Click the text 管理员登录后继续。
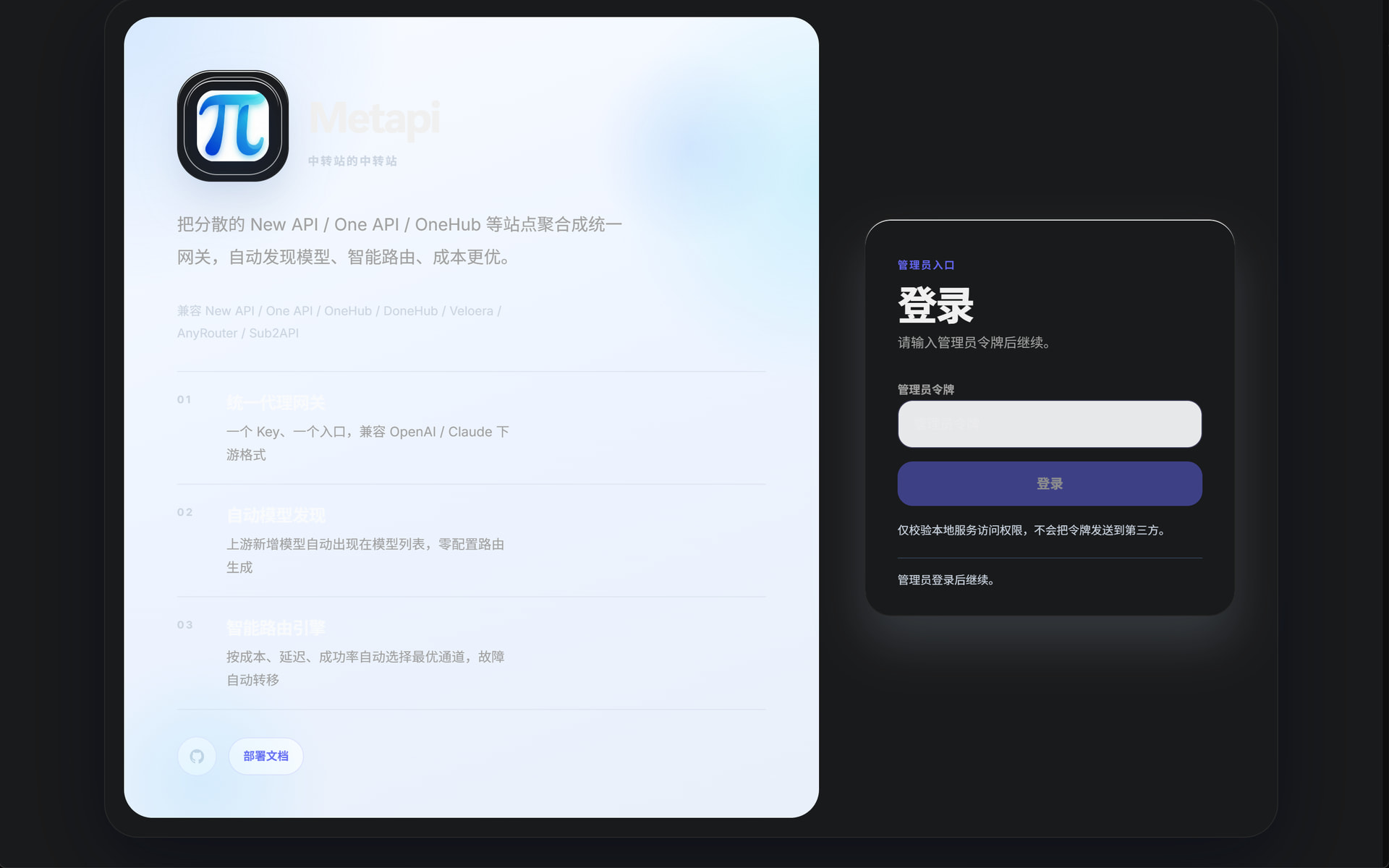The image size is (1389, 868). click(x=946, y=580)
